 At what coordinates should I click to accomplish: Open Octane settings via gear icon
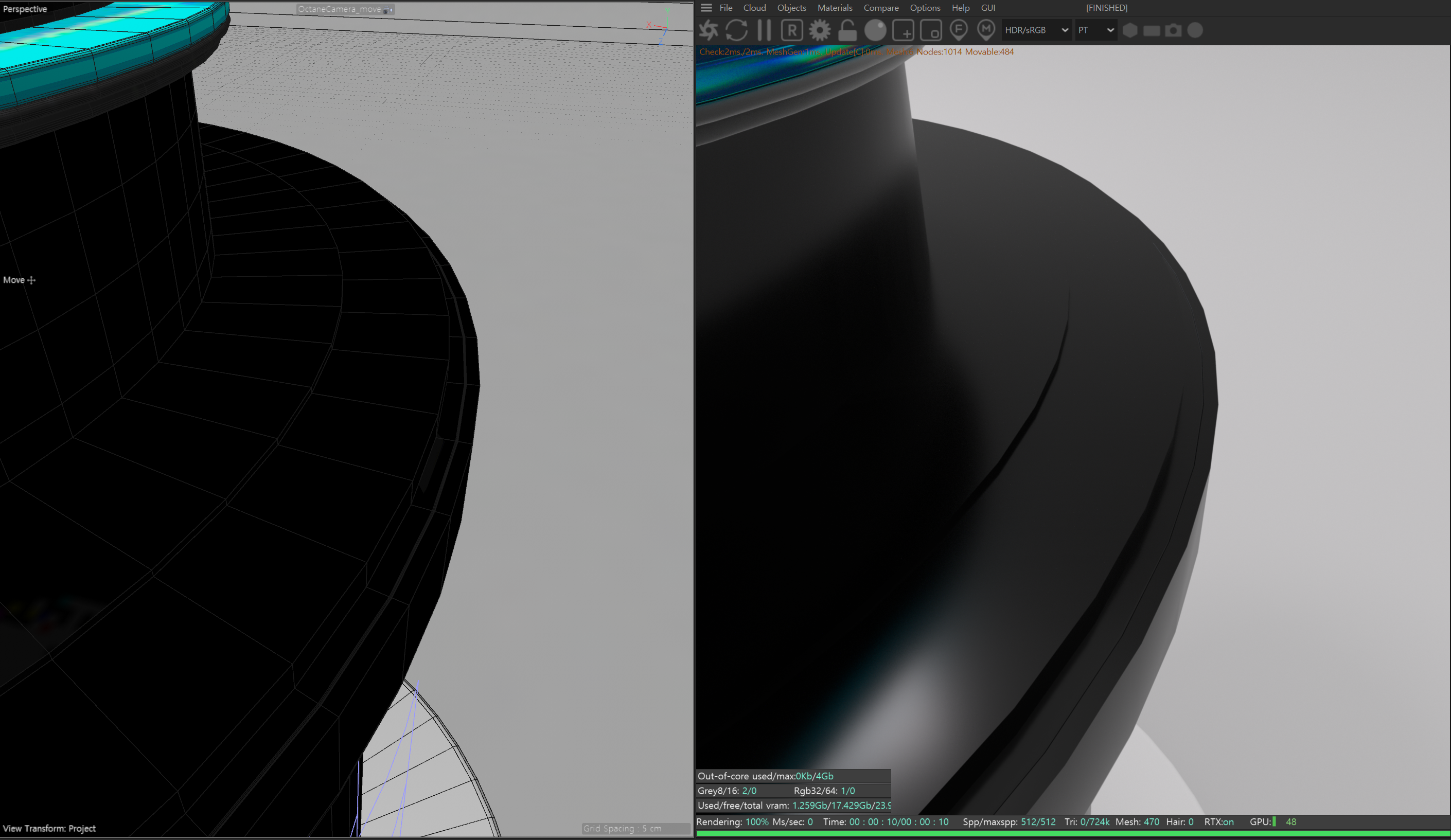(819, 30)
